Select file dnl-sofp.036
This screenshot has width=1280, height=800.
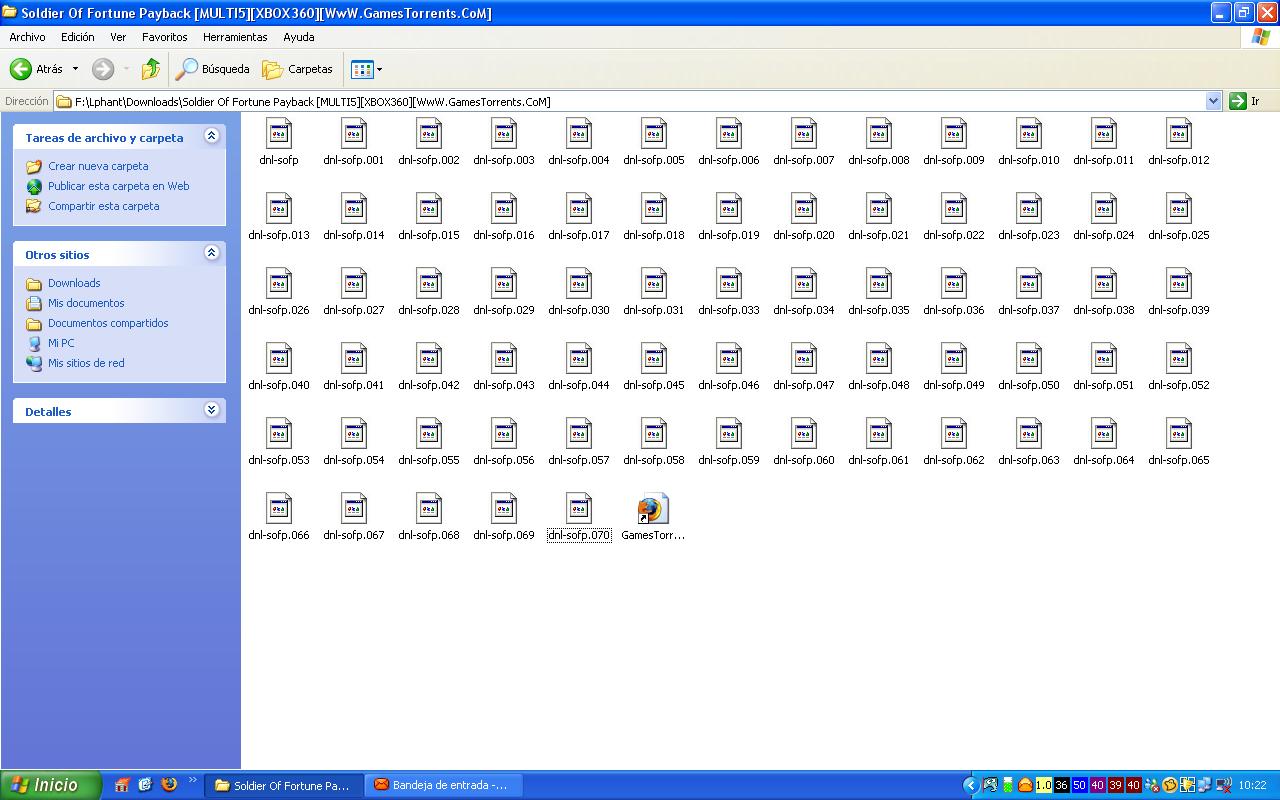coord(954,292)
